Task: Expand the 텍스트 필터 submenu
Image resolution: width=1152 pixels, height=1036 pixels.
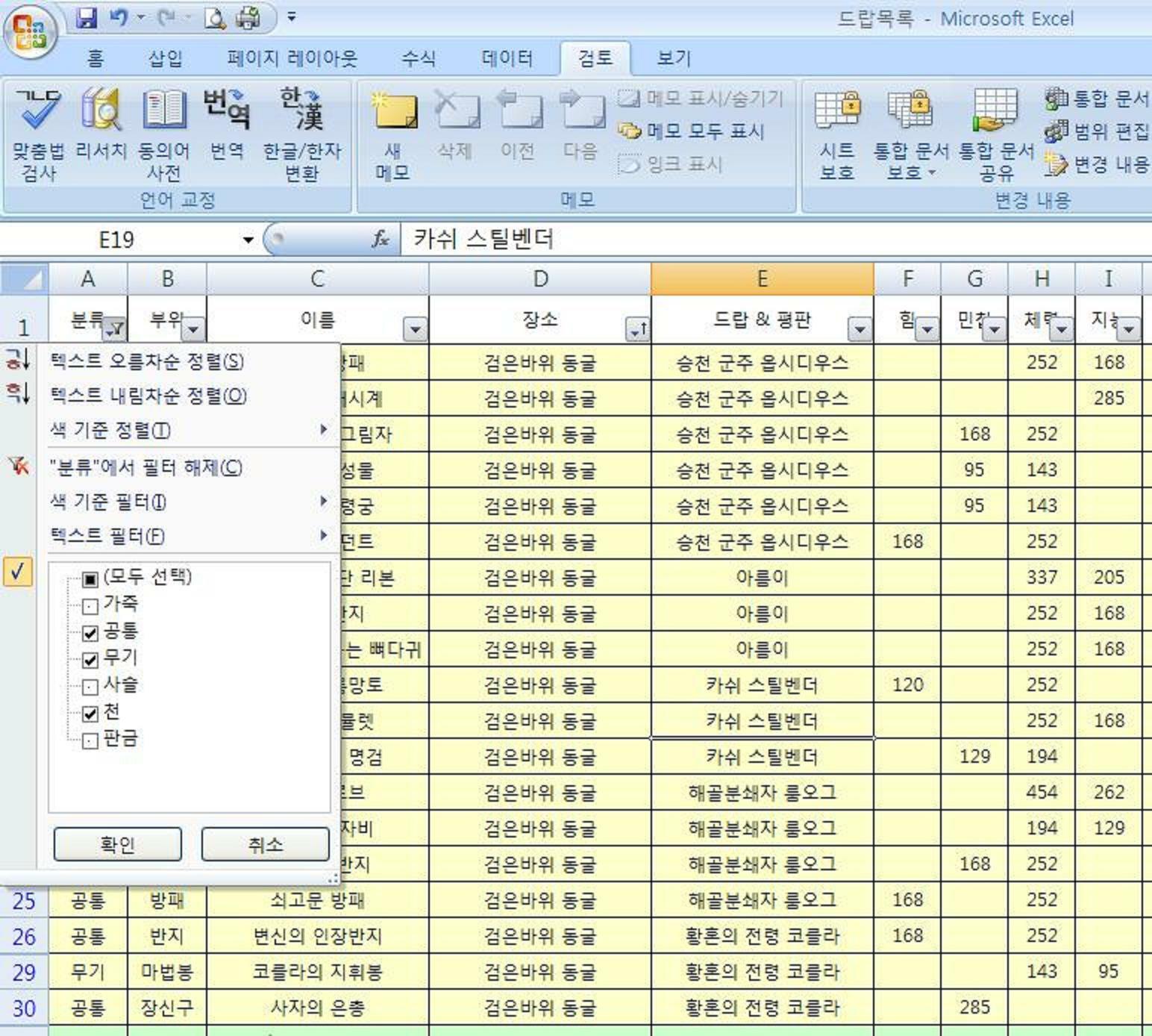Action: click(187, 536)
